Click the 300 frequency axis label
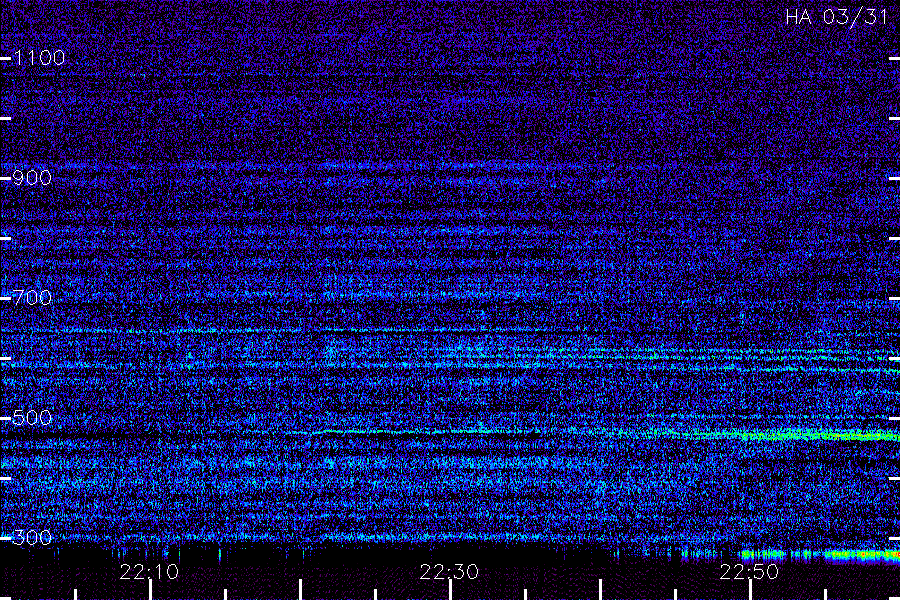 32,537
